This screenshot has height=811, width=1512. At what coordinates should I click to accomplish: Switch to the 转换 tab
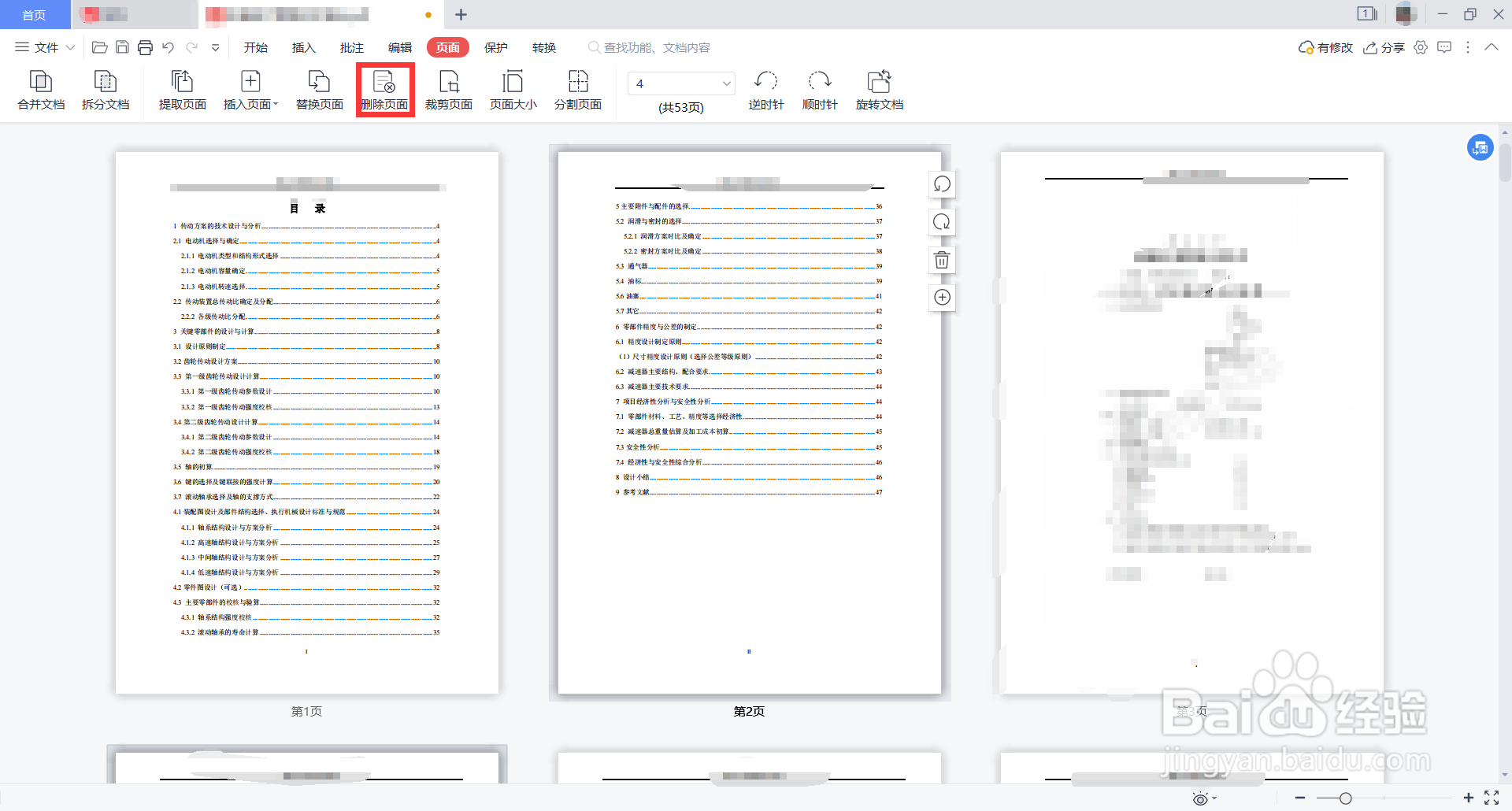tap(544, 47)
